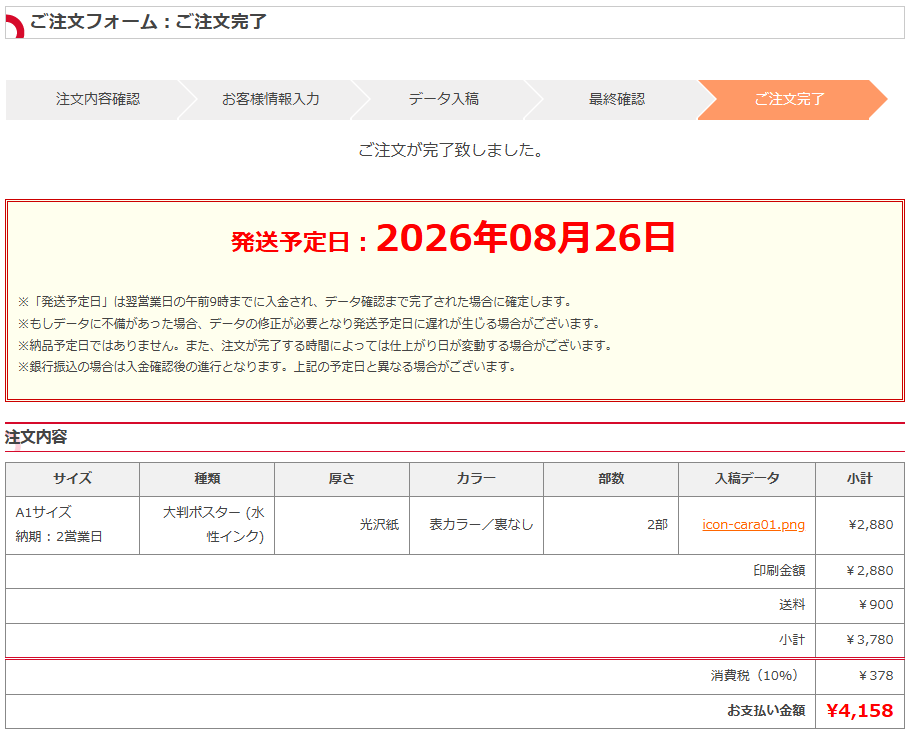
Task: Click the 消費税(10%) row label
Action: (754, 676)
